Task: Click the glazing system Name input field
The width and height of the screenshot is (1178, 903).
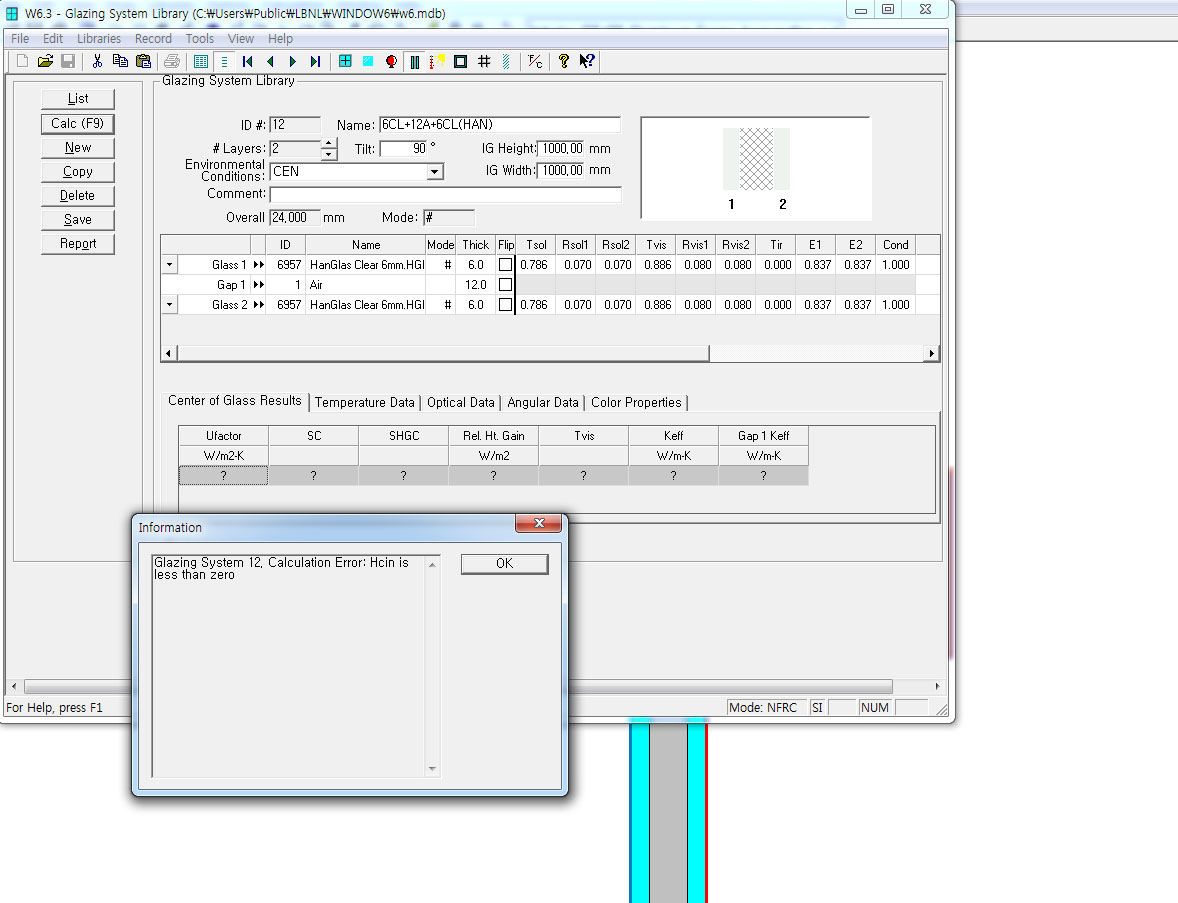Action: point(498,125)
